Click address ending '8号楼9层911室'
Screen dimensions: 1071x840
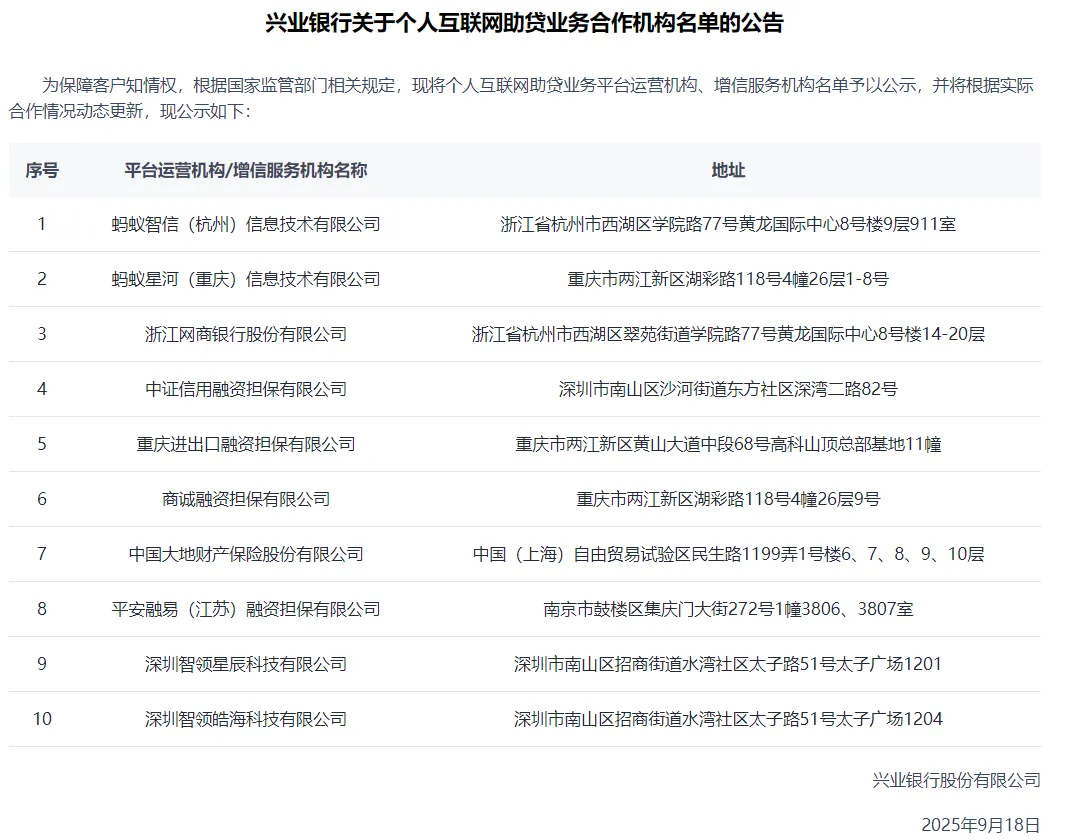tap(728, 224)
